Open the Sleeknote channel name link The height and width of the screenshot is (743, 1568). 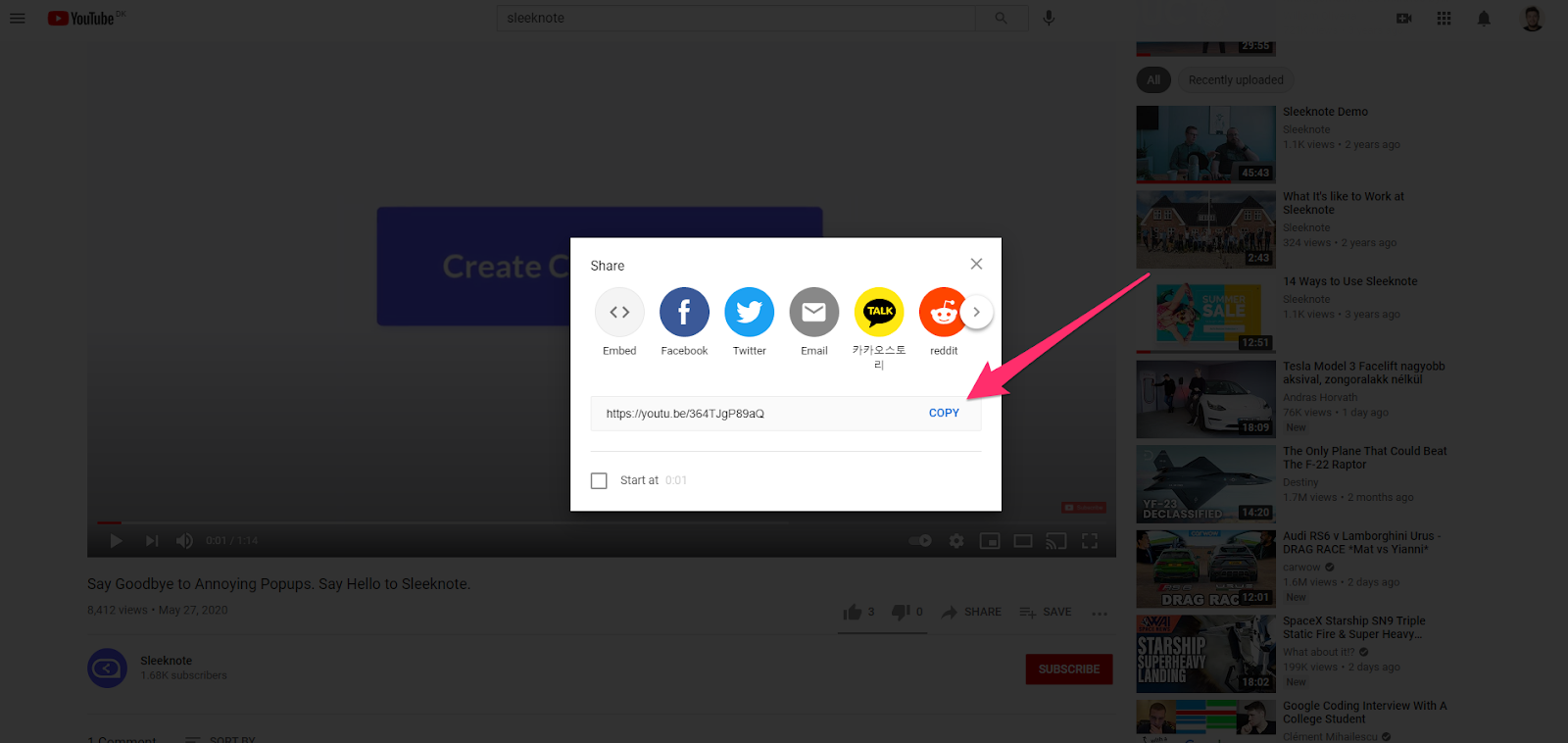pyautogui.click(x=167, y=661)
